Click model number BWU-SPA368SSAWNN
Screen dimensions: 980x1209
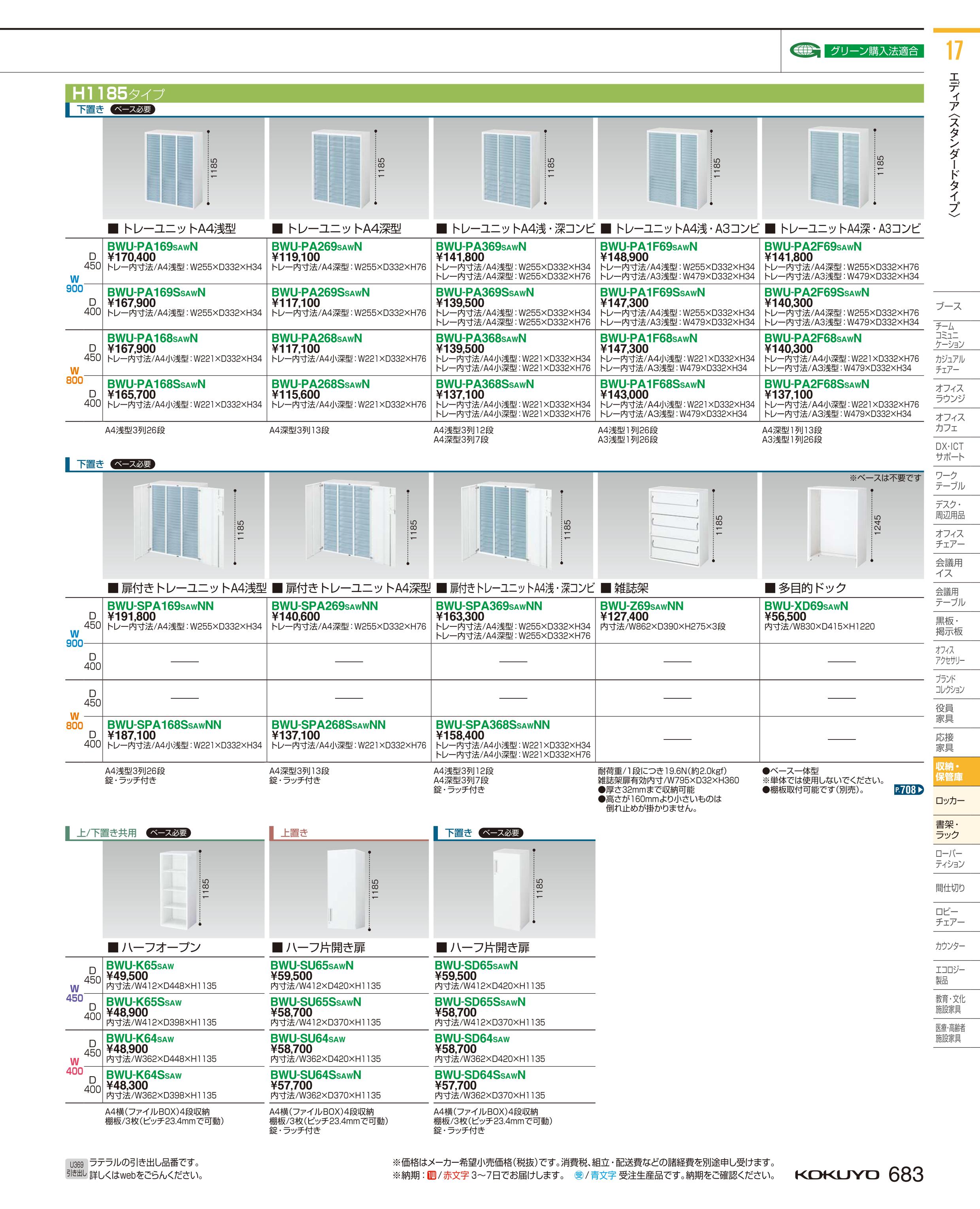click(x=492, y=725)
